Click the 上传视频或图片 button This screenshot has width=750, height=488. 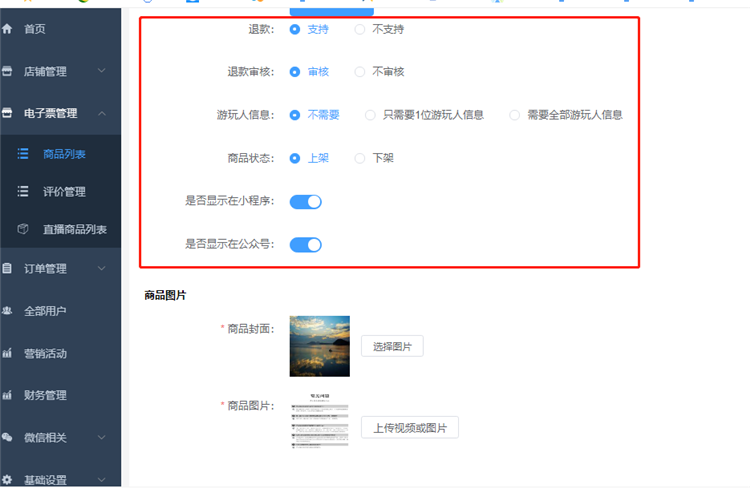409,428
